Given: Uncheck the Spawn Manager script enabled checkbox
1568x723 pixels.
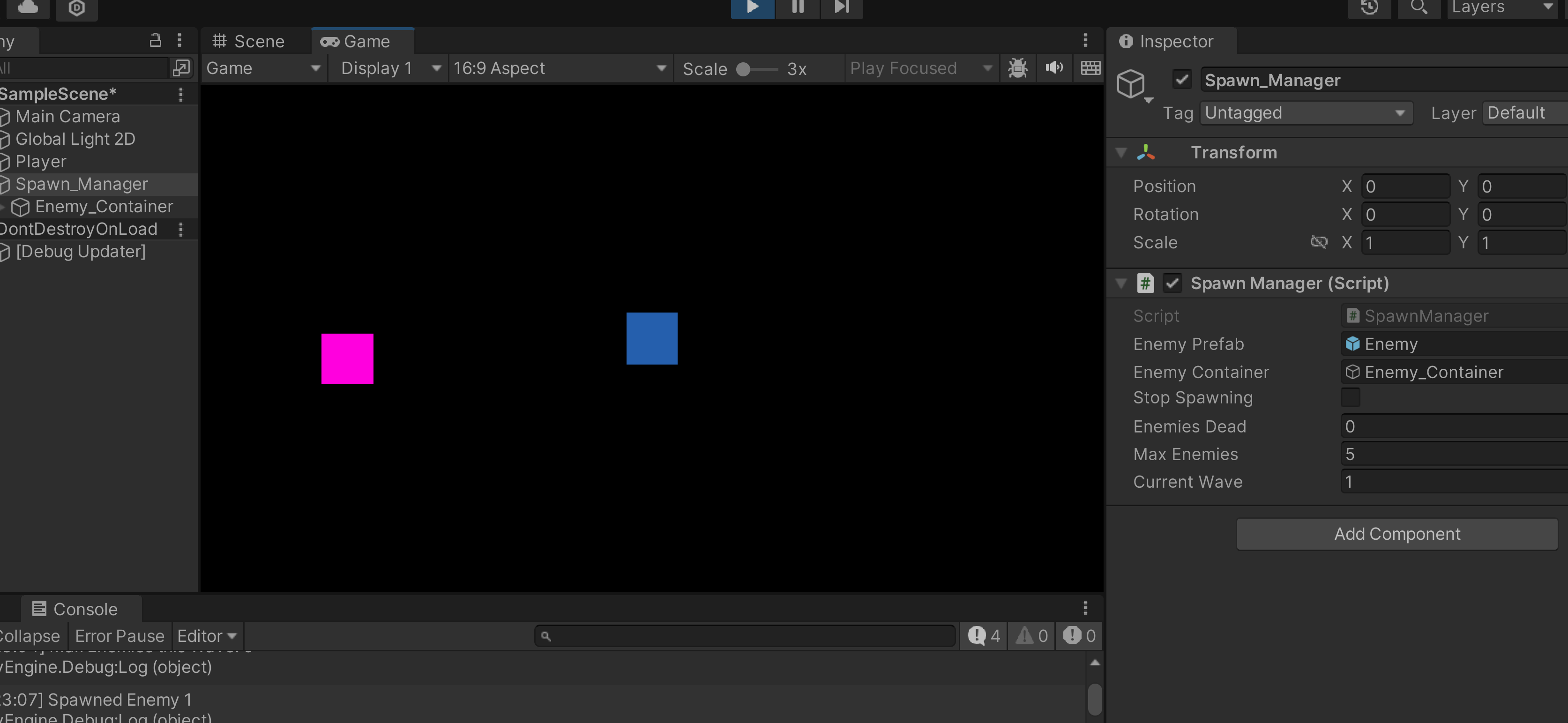Looking at the screenshot, I should click(1172, 283).
